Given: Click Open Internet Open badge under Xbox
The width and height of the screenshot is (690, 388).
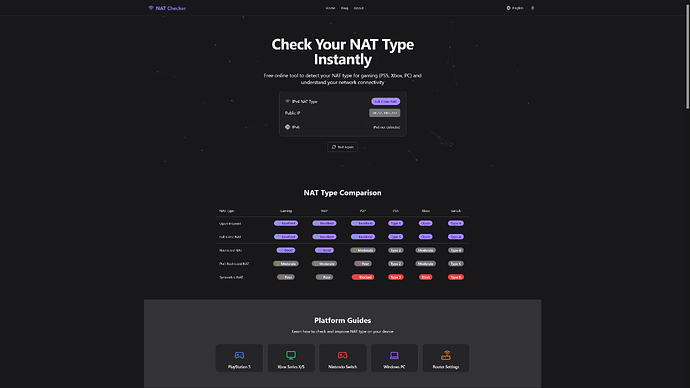Looking at the screenshot, I should coord(426,223).
